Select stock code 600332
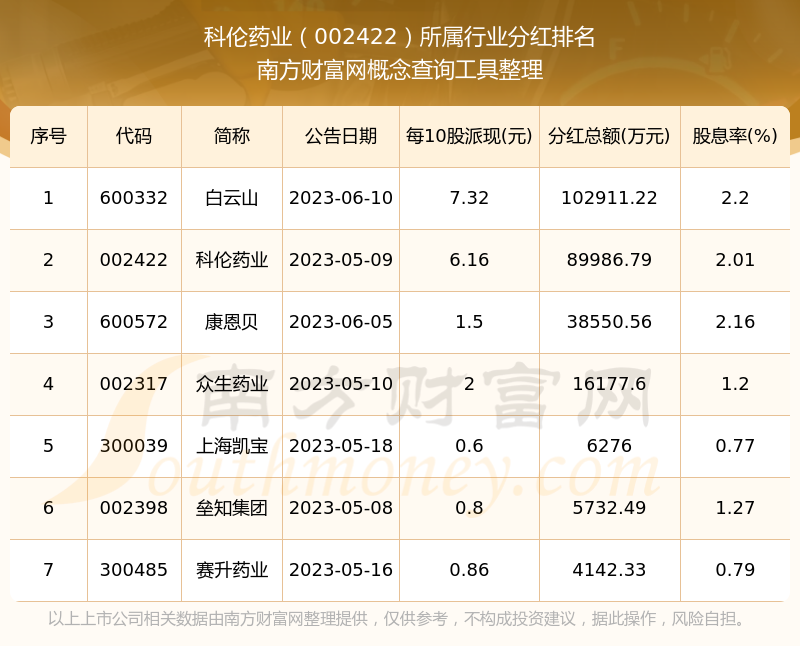The height and width of the screenshot is (646, 800). [x=134, y=198]
